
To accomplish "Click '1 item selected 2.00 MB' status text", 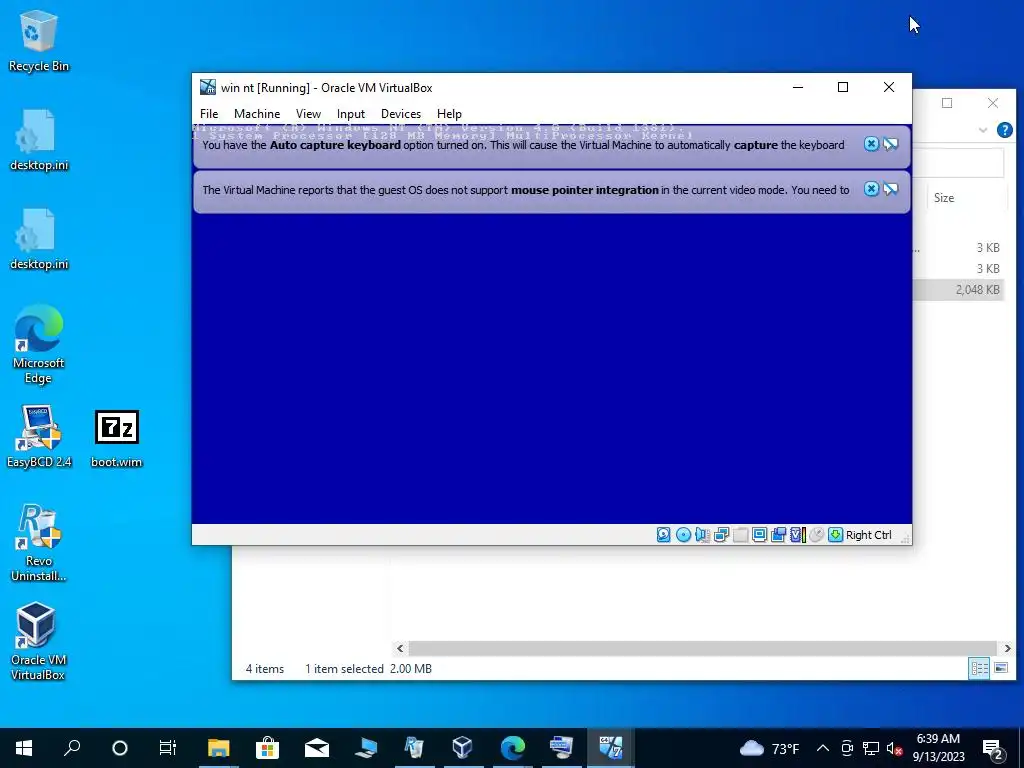I will click(x=368, y=669).
